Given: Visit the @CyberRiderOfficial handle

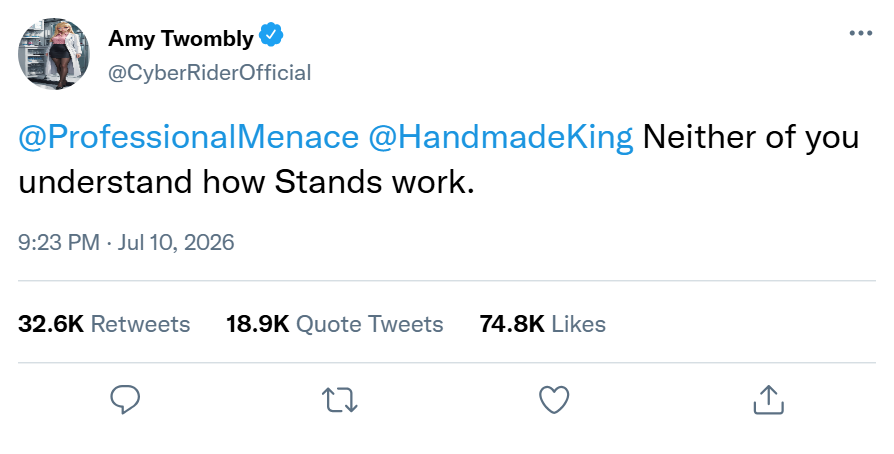Looking at the screenshot, I should pyautogui.click(x=209, y=73).
